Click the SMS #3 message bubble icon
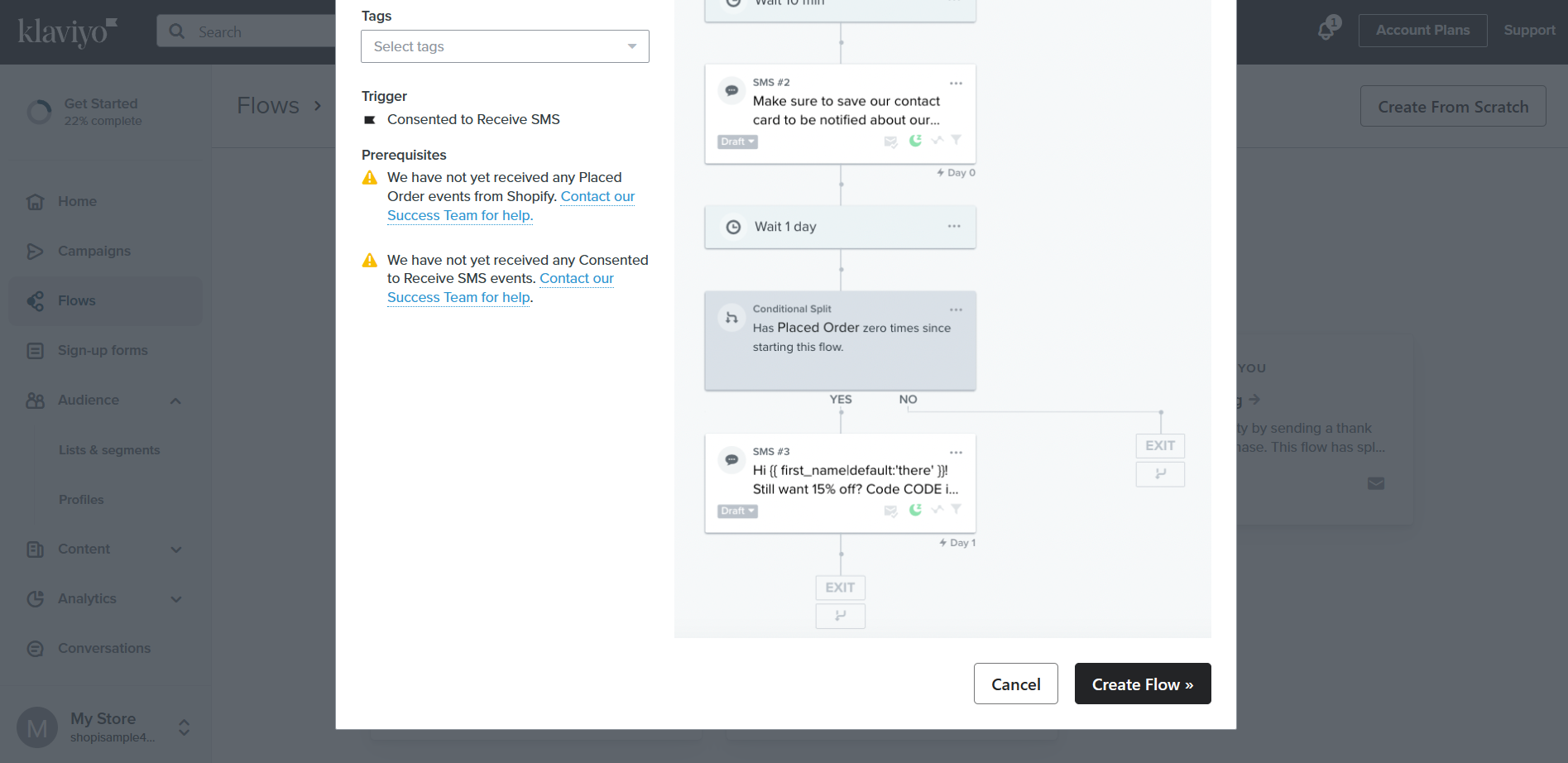Viewport: 1568px width, 763px height. click(731, 459)
